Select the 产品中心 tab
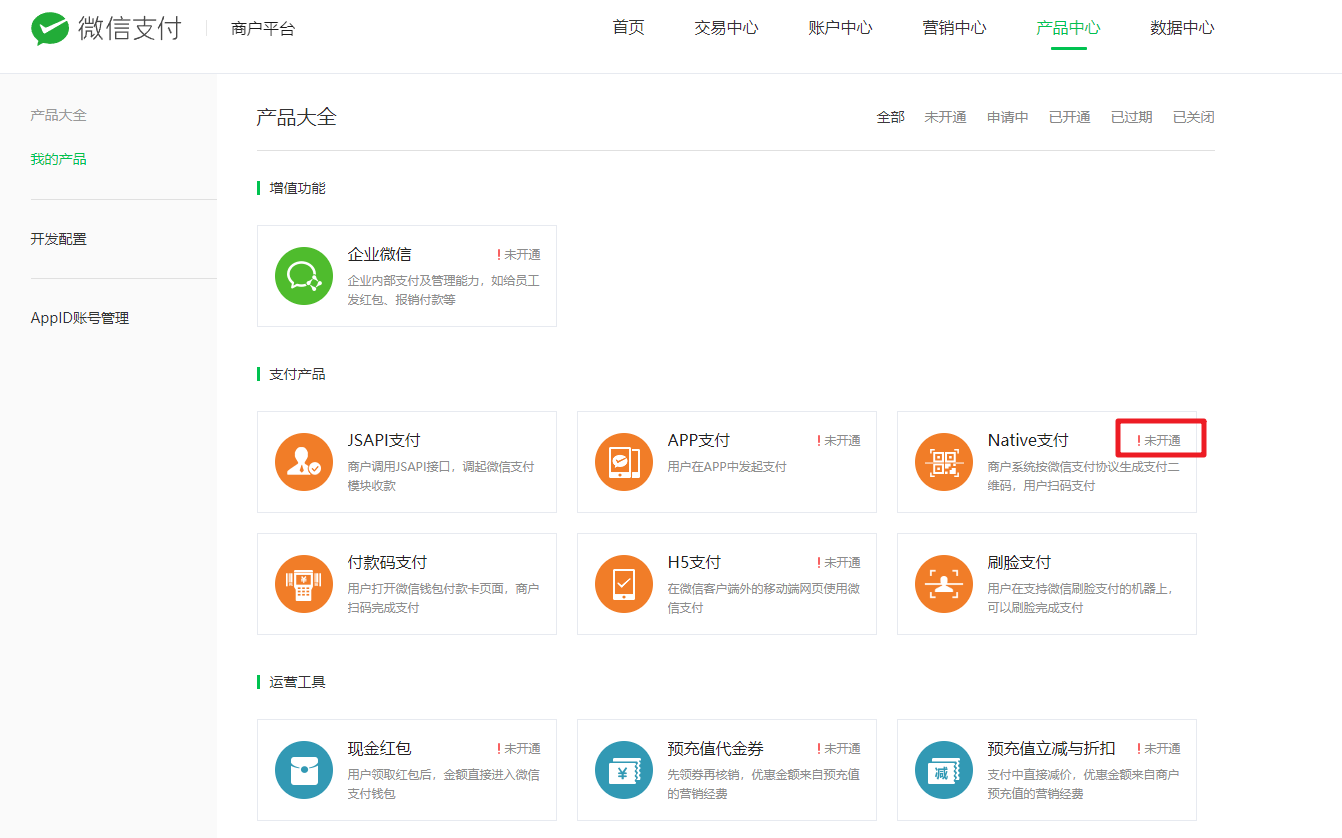The image size is (1342, 838). [x=1069, y=28]
